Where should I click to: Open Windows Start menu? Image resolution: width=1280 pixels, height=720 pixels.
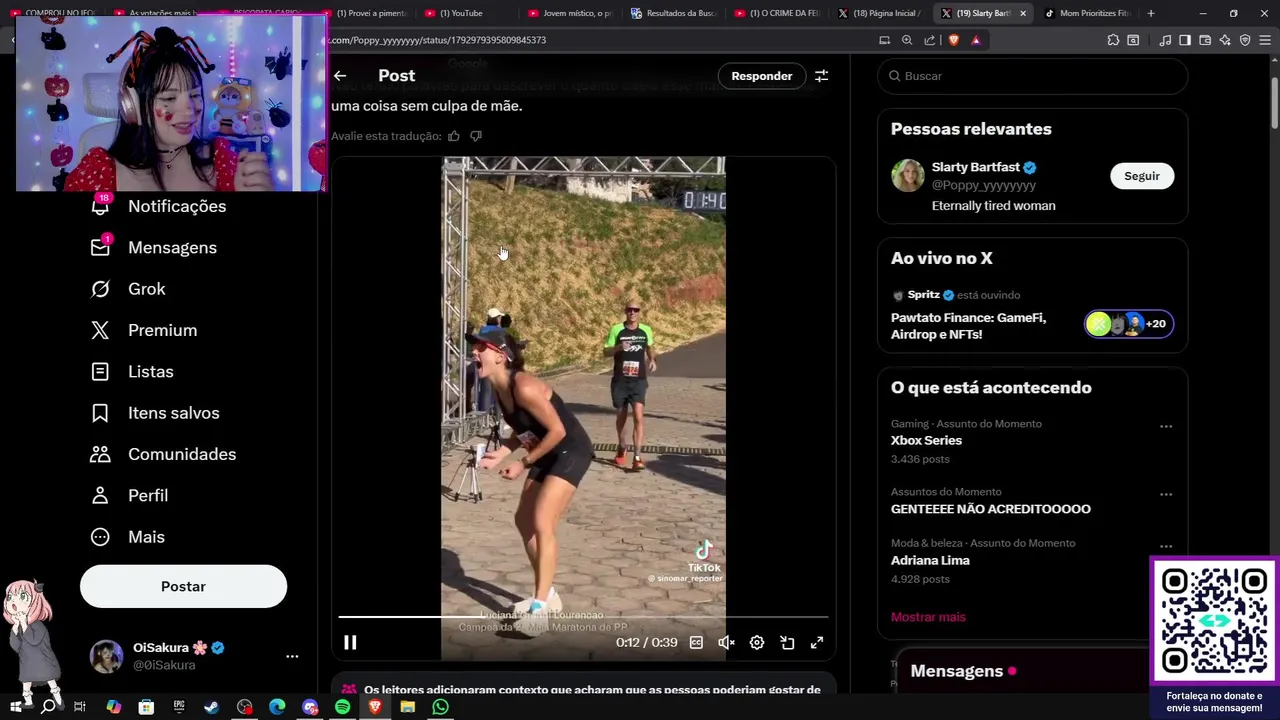(x=15, y=707)
